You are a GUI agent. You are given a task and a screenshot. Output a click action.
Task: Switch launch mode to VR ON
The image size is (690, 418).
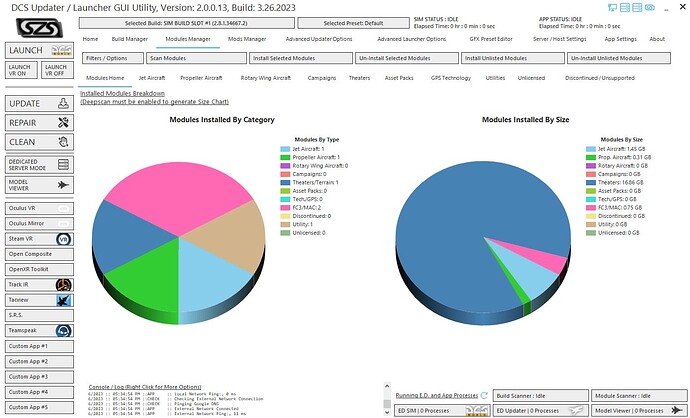pyautogui.click(x=21, y=70)
